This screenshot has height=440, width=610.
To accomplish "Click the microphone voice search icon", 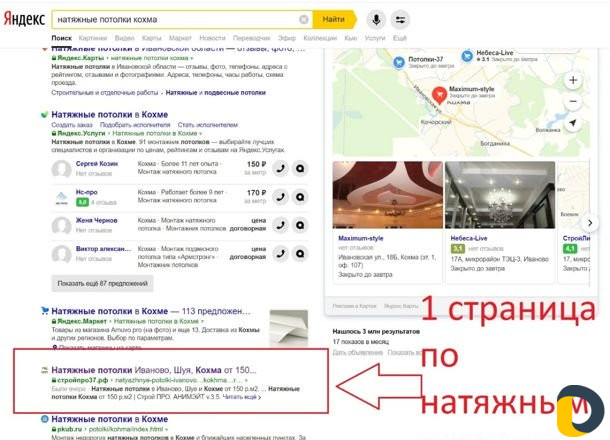I will click(x=376, y=19).
